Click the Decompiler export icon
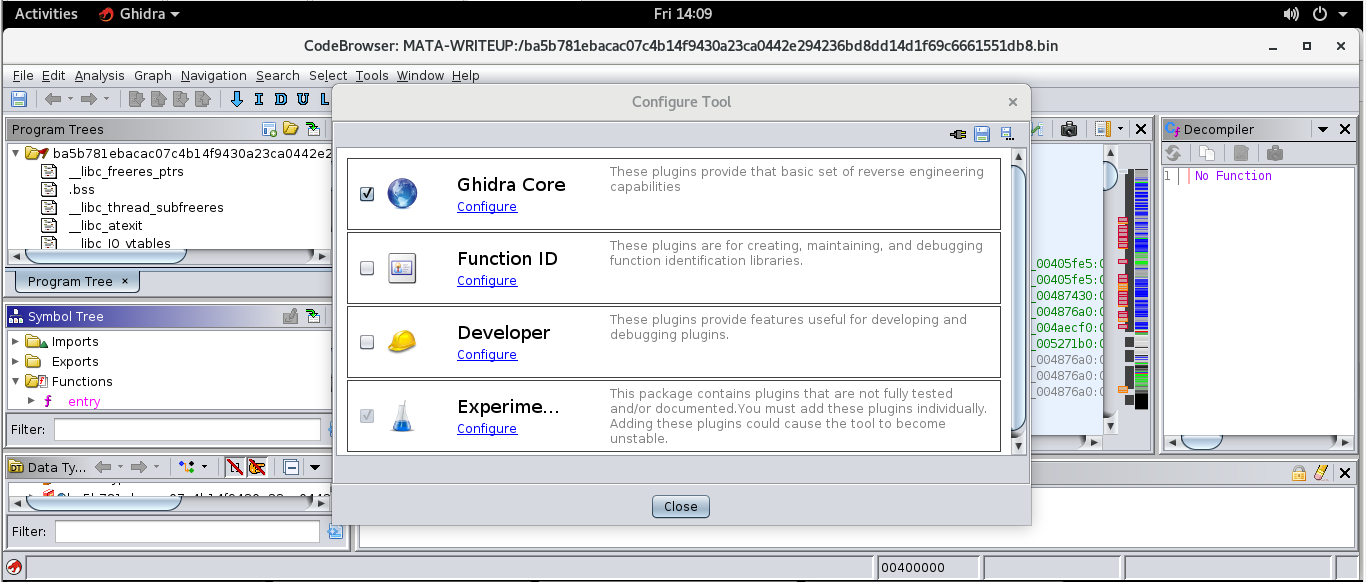This screenshot has height=582, width=1366. (x=1241, y=154)
